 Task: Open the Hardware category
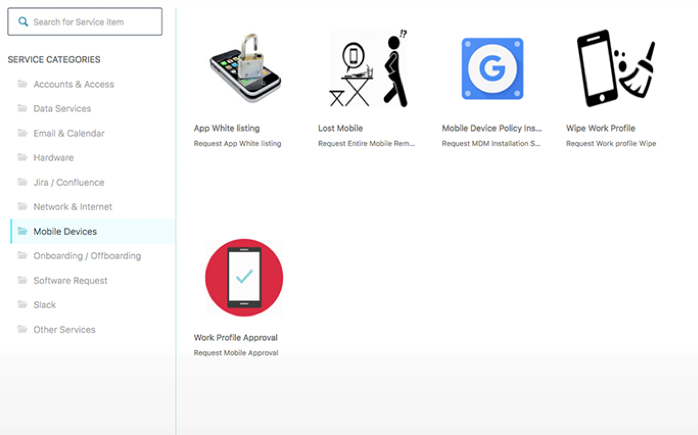tap(54, 158)
